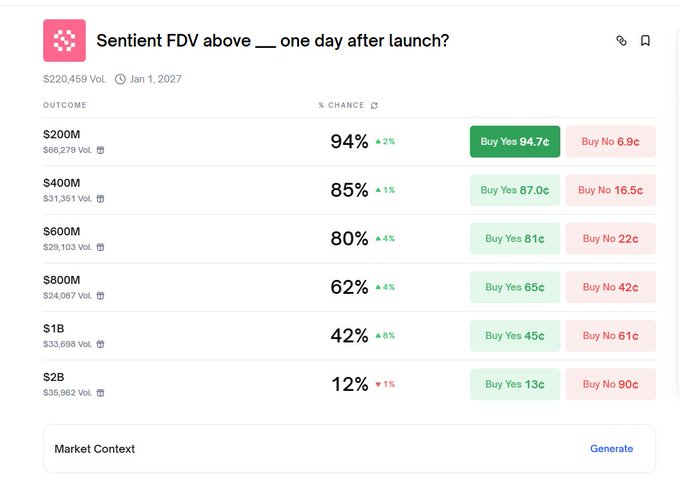This screenshot has width=680, height=488.
Task: Select Buy Yes 87.0¢ for $400M
Action: point(514,190)
